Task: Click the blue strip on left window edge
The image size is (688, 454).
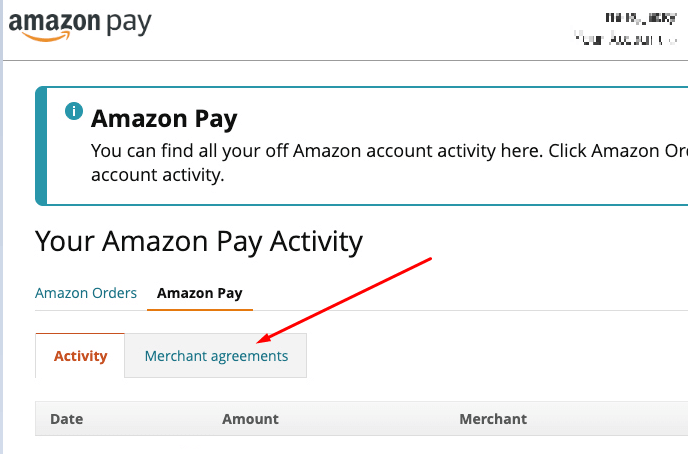Action: coord(2,250)
